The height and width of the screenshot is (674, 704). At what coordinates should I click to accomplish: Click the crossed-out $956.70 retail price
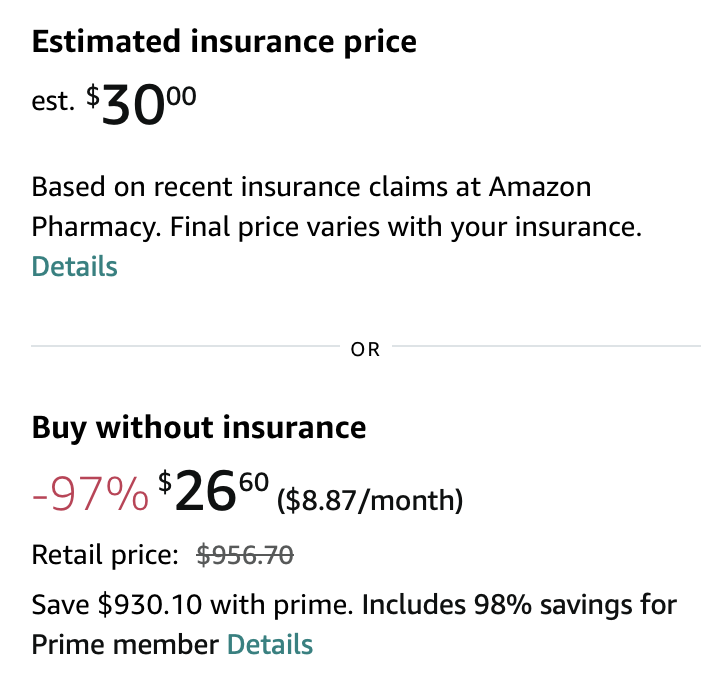click(245, 555)
